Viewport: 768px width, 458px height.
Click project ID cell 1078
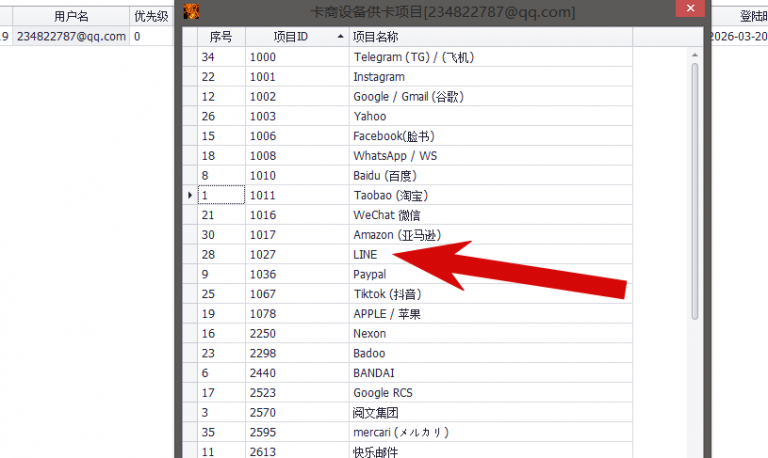pos(297,313)
